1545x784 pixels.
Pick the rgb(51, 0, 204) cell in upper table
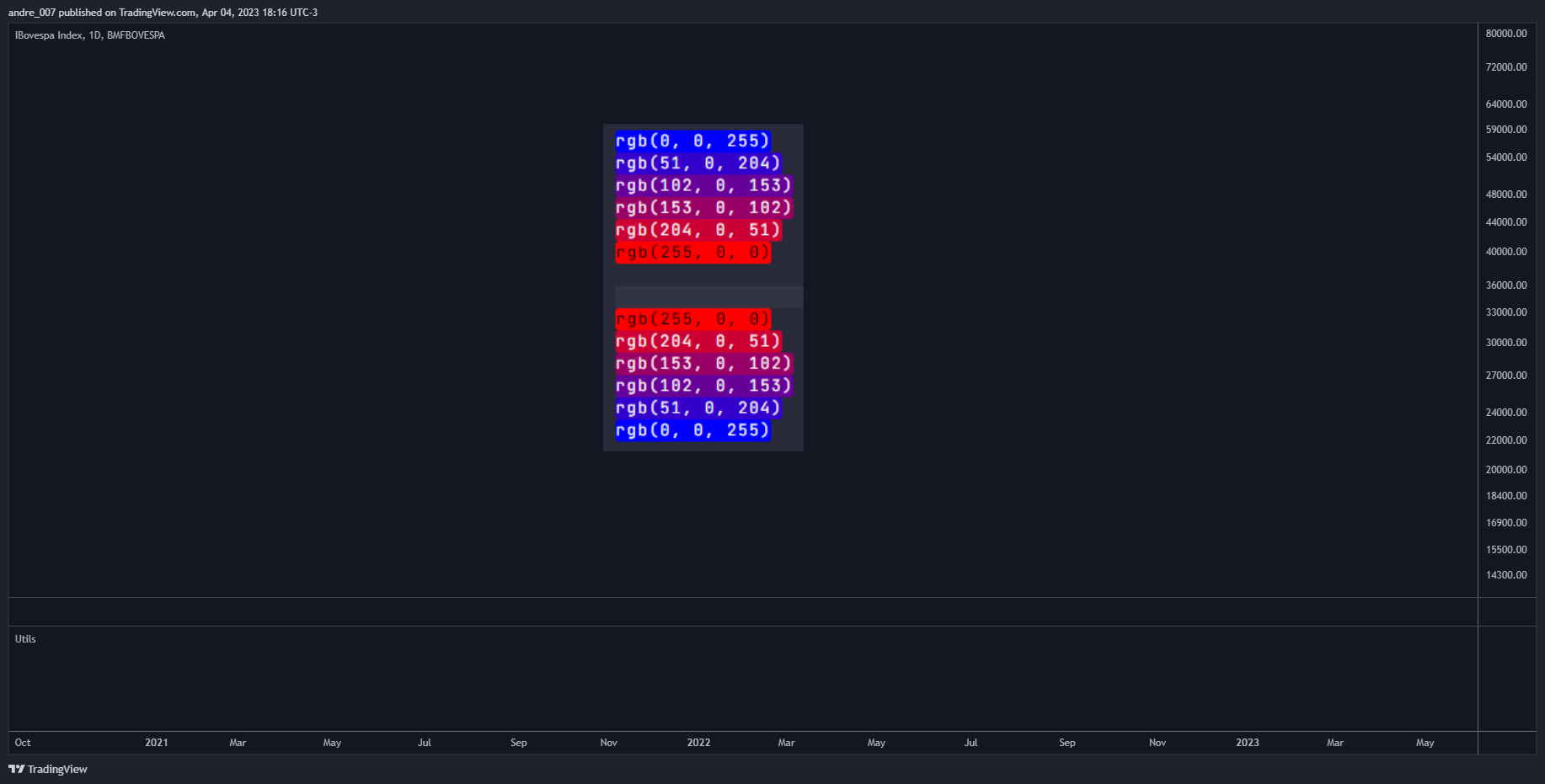[x=698, y=163]
